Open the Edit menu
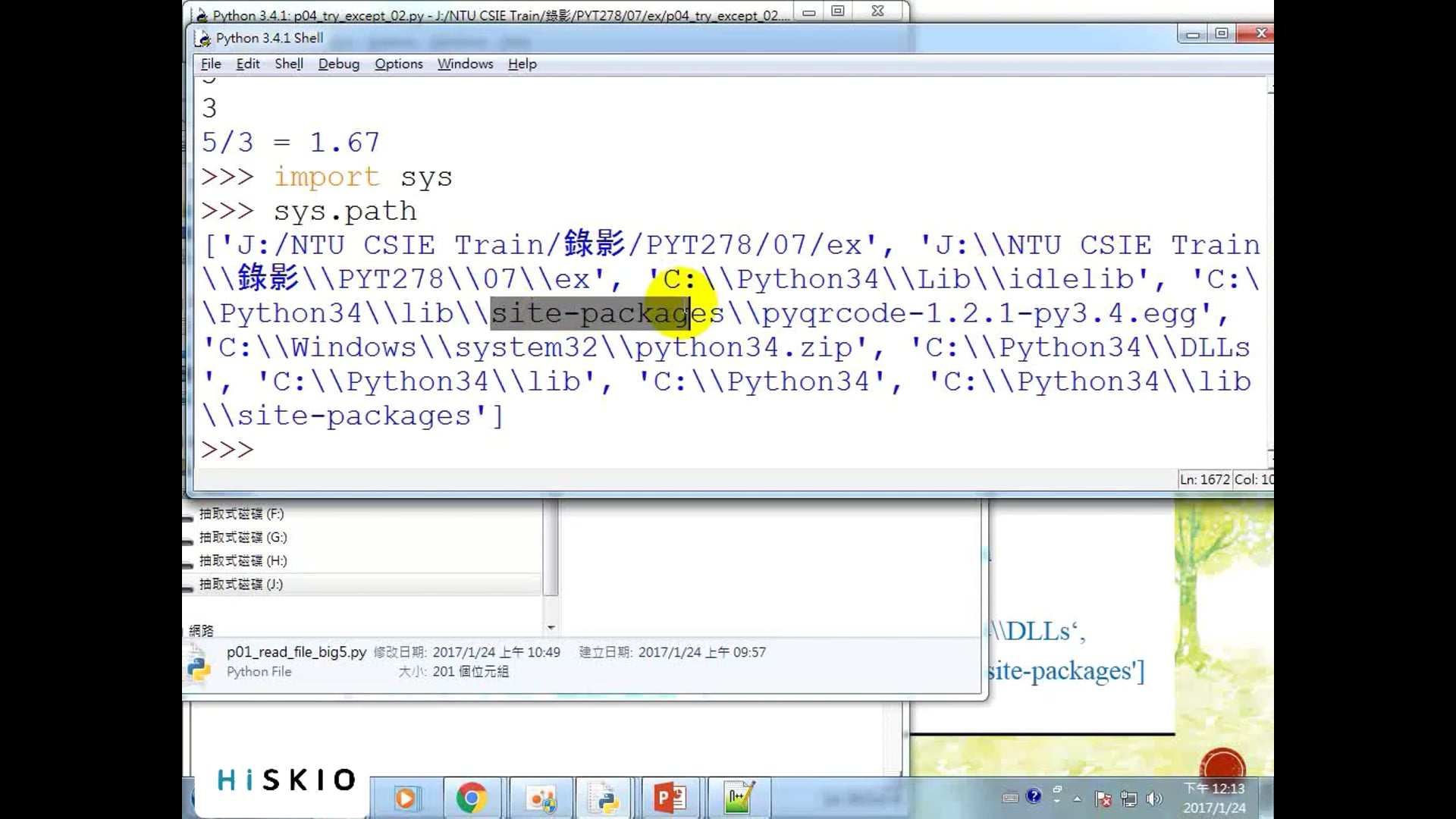 pyautogui.click(x=247, y=64)
